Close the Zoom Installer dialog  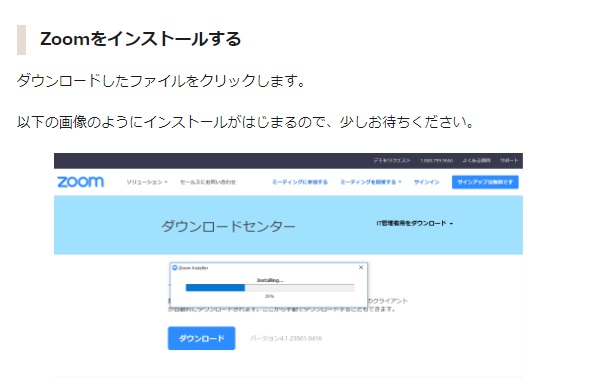click(361, 267)
